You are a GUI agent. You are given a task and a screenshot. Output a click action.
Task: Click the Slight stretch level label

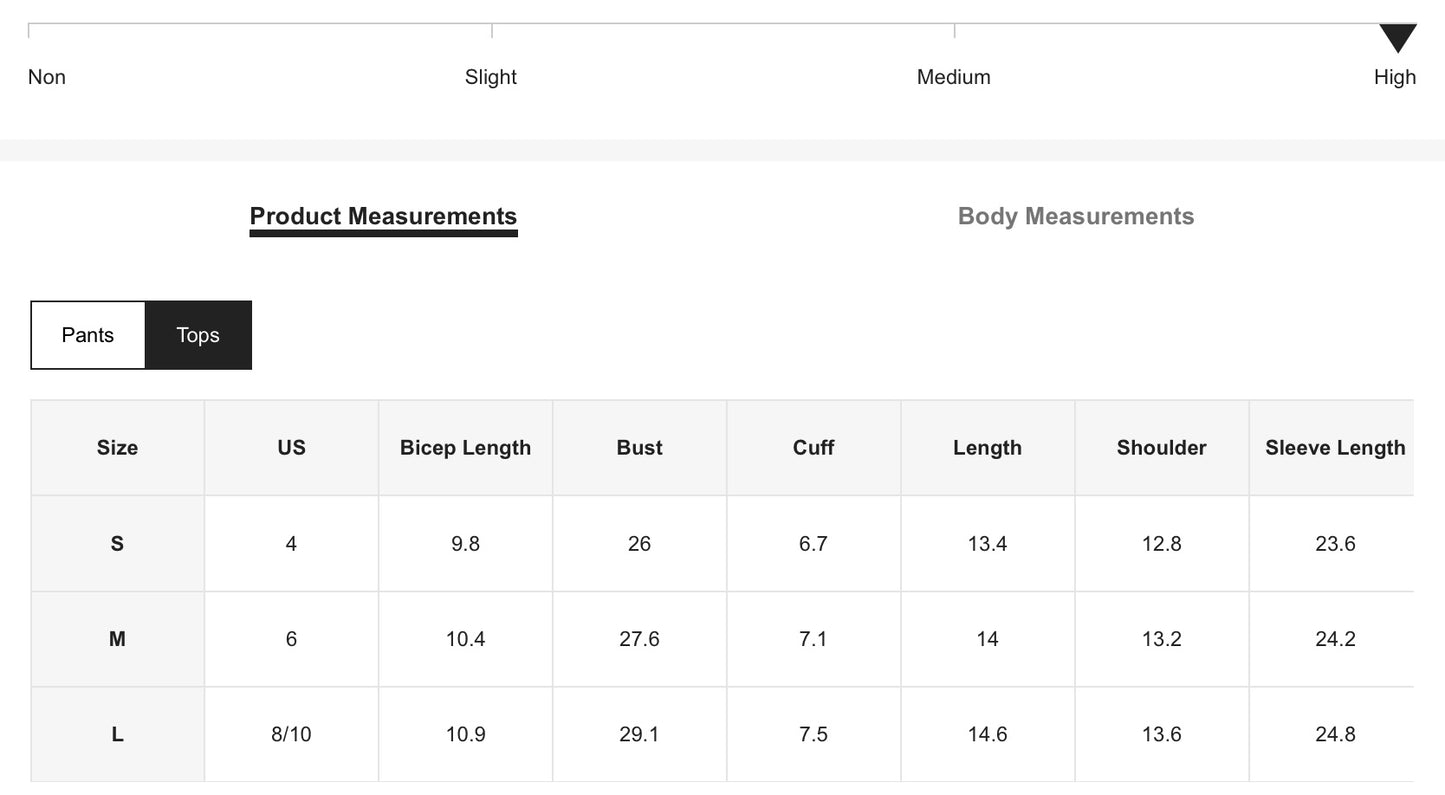(491, 77)
